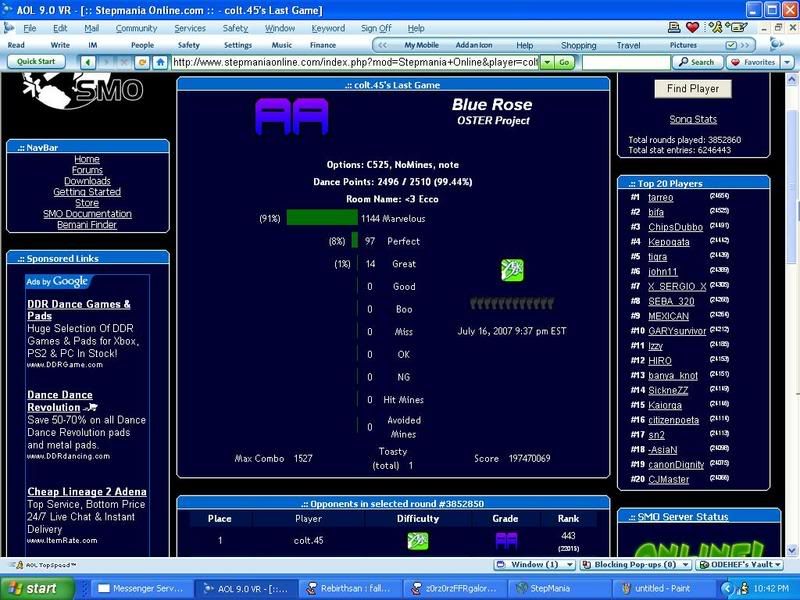Click the stop loading X button
800x600 pixels.
[x=124, y=62]
